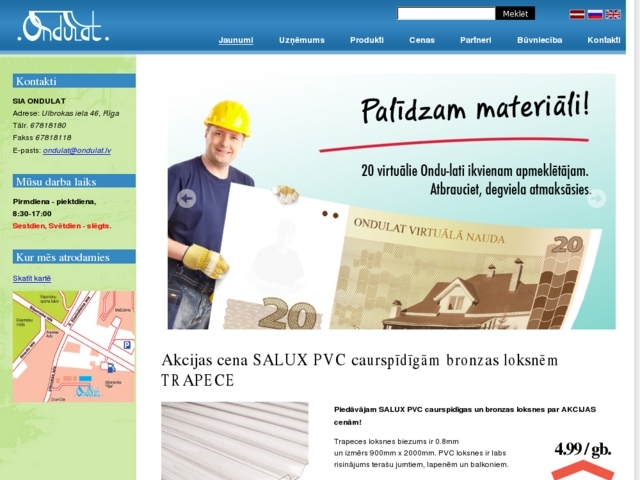
Task: Open the Cenas price page
Action: click(422, 40)
